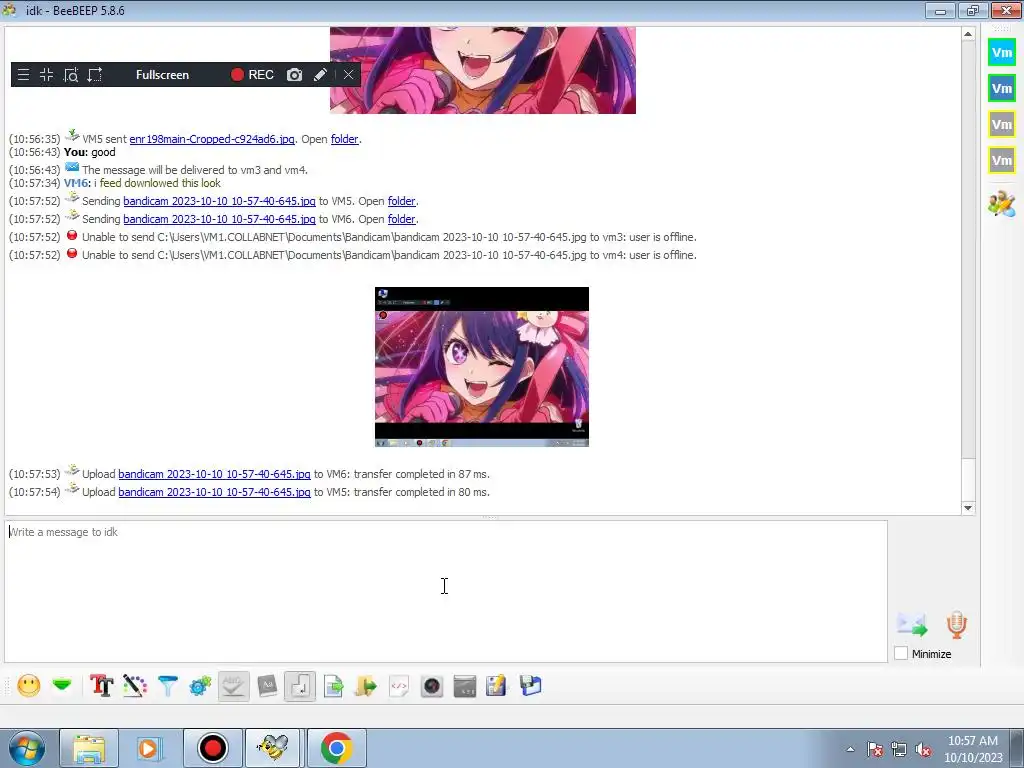
Task: Click the Bandicam drawing pencil icon
Action: [320, 75]
